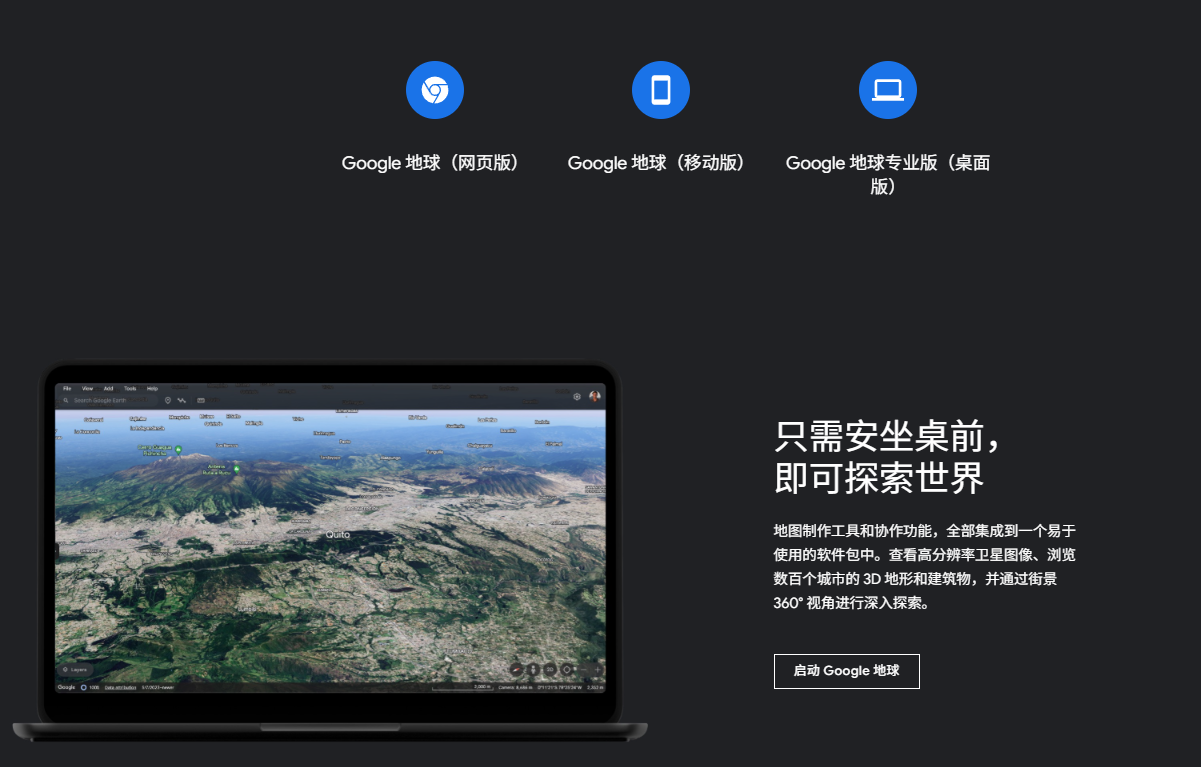Click the "Search Google Earth" field in laptop screenshot
The width and height of the screenshot is (1201, 767).
click(108, 400)
